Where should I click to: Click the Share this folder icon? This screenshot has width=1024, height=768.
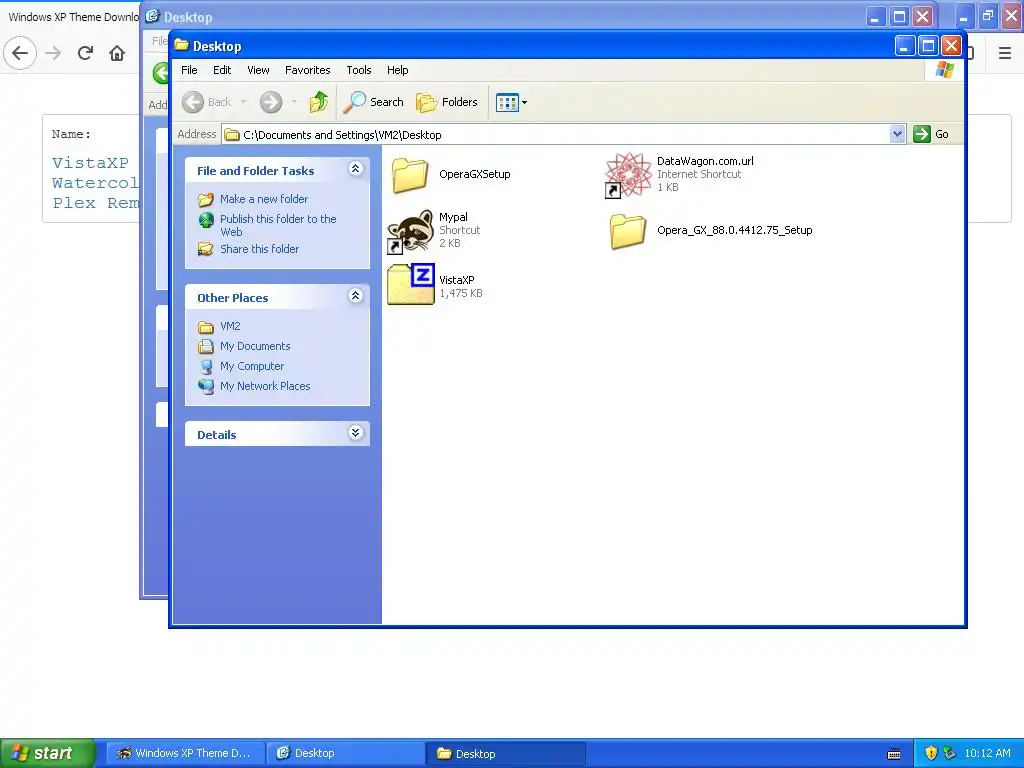206,249
